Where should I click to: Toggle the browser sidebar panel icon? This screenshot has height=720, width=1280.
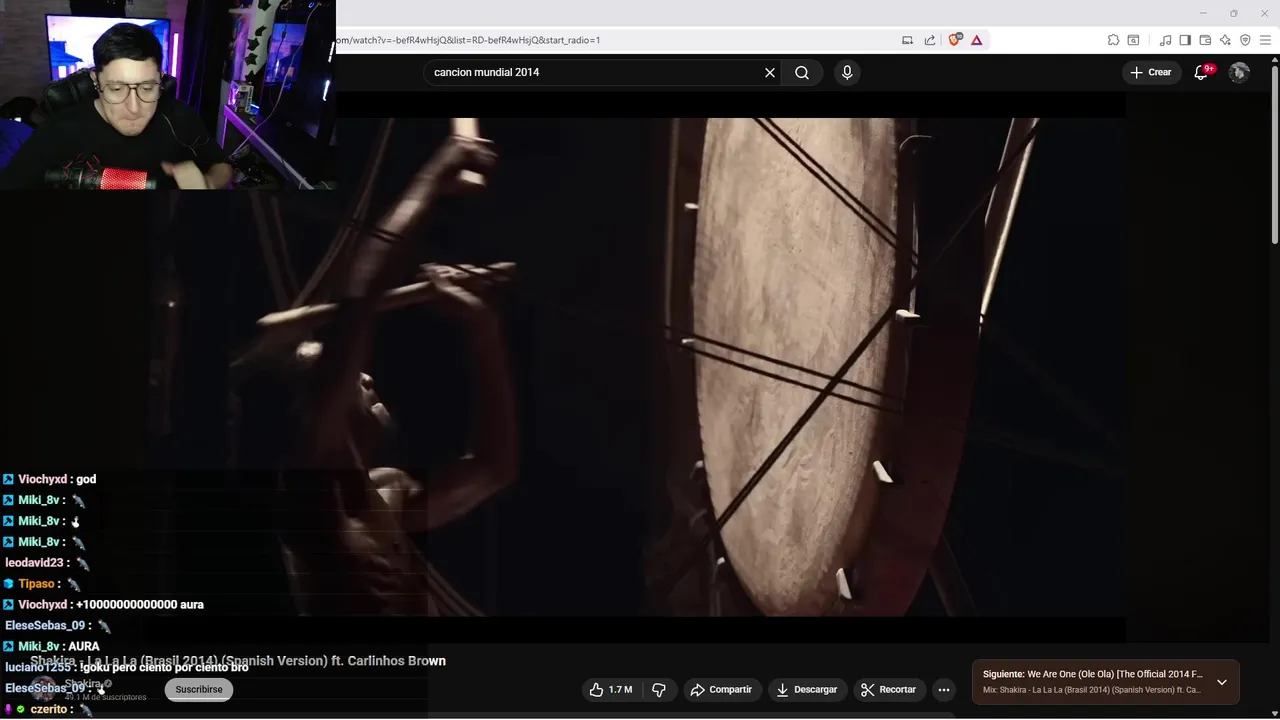click(x=1185, y=40)
